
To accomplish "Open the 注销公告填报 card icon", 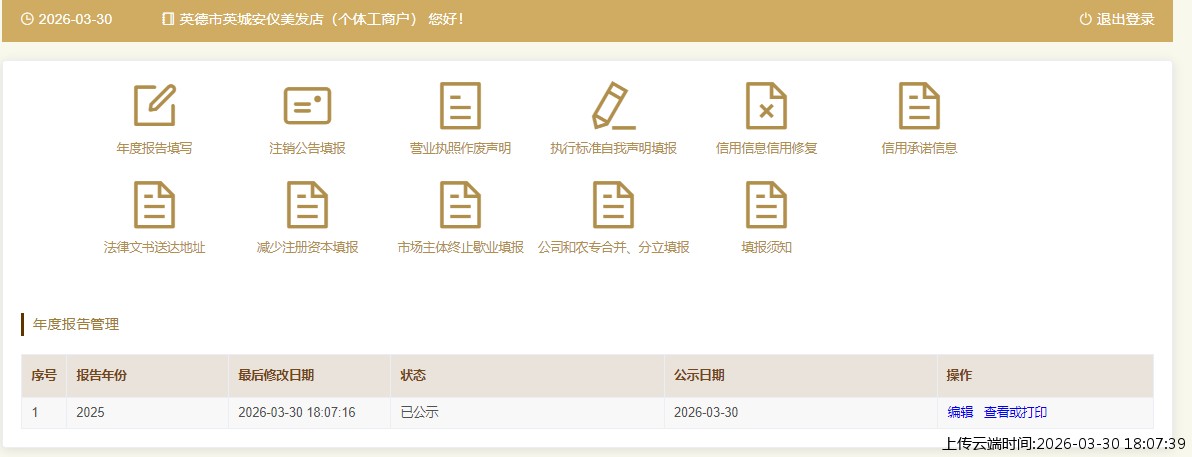I will [x=307, y=105].
